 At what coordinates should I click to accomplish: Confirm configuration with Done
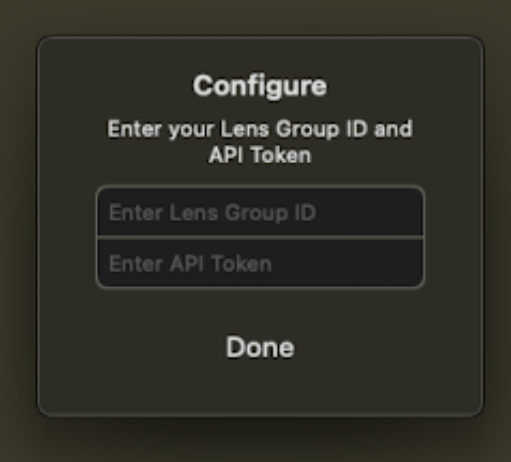(260, 347)
